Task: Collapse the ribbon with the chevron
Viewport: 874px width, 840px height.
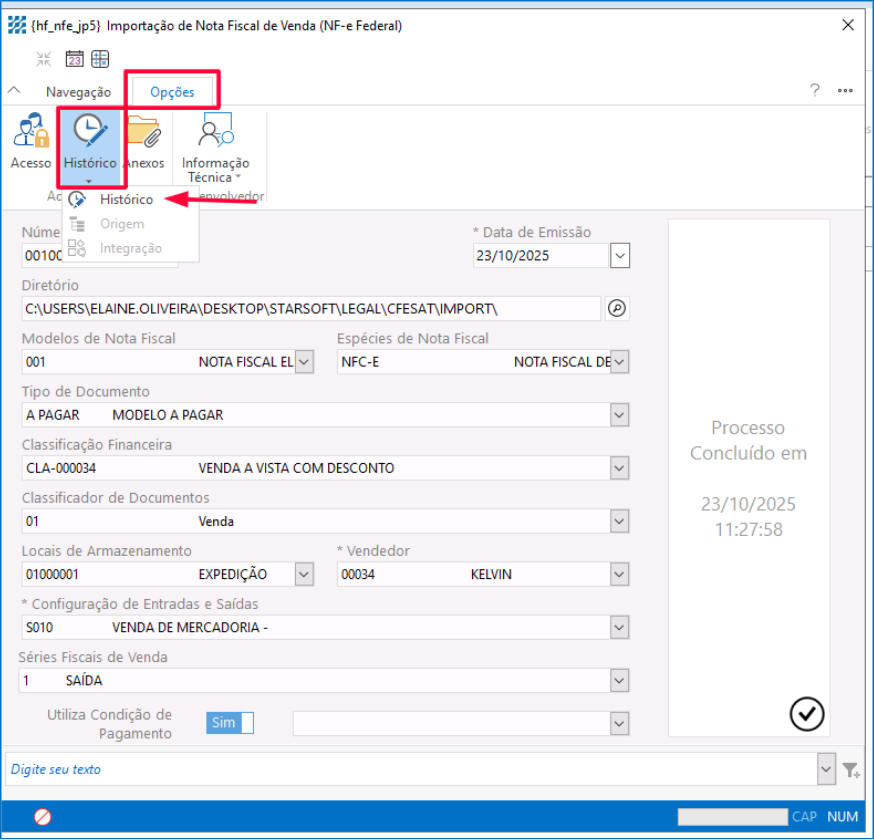Action: pos(14,91)
